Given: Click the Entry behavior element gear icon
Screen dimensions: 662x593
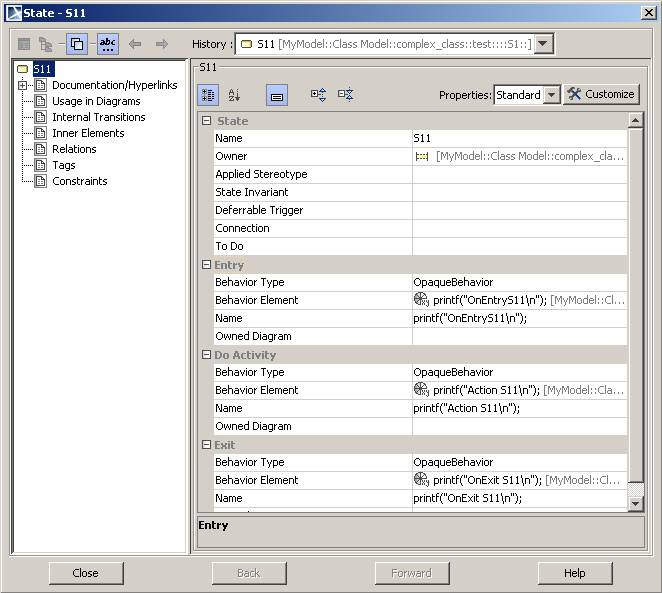Looking at the screenshot, I should pyautogui.click(x=421, y=300).
